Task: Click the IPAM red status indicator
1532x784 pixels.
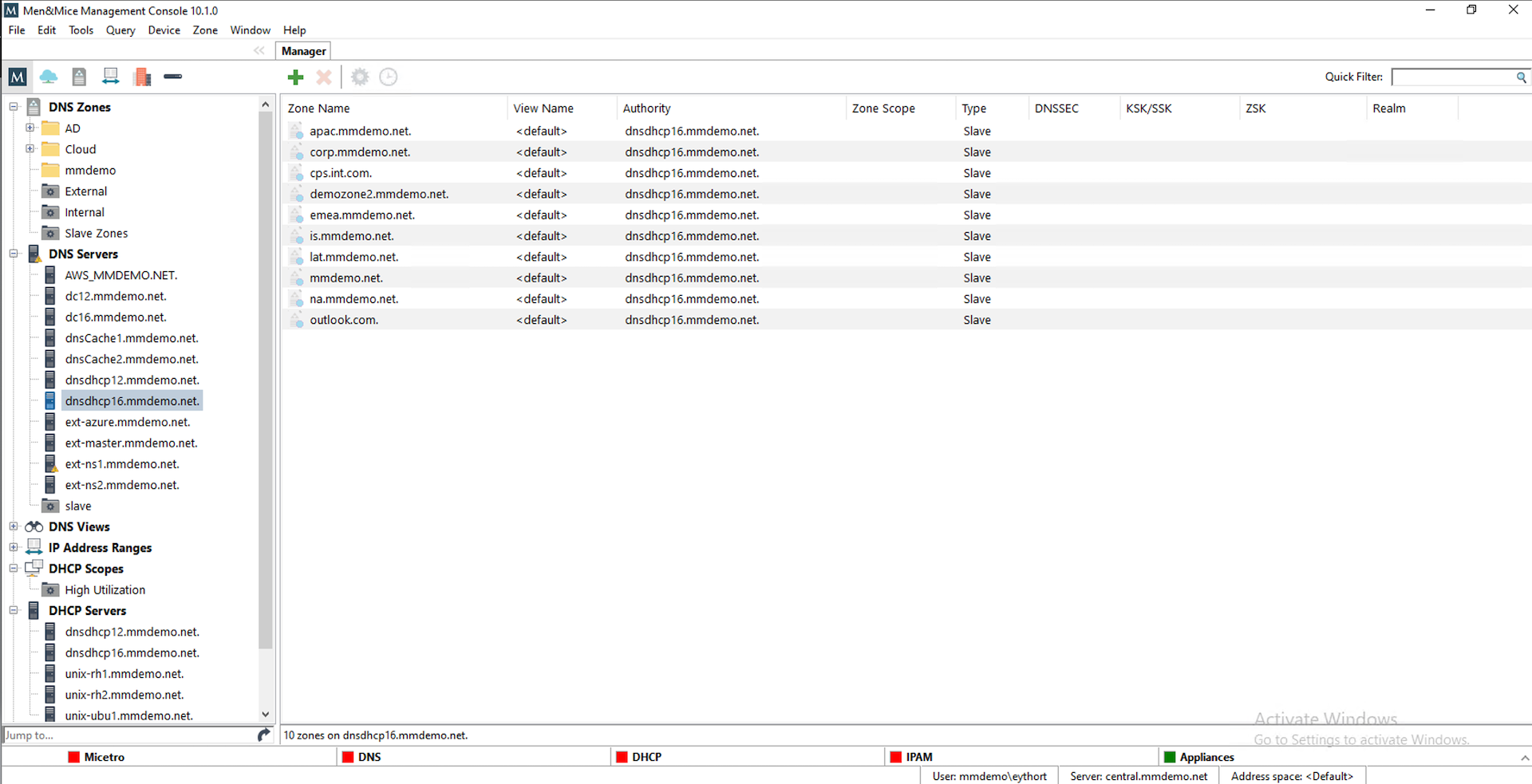Action: point(896,757)
